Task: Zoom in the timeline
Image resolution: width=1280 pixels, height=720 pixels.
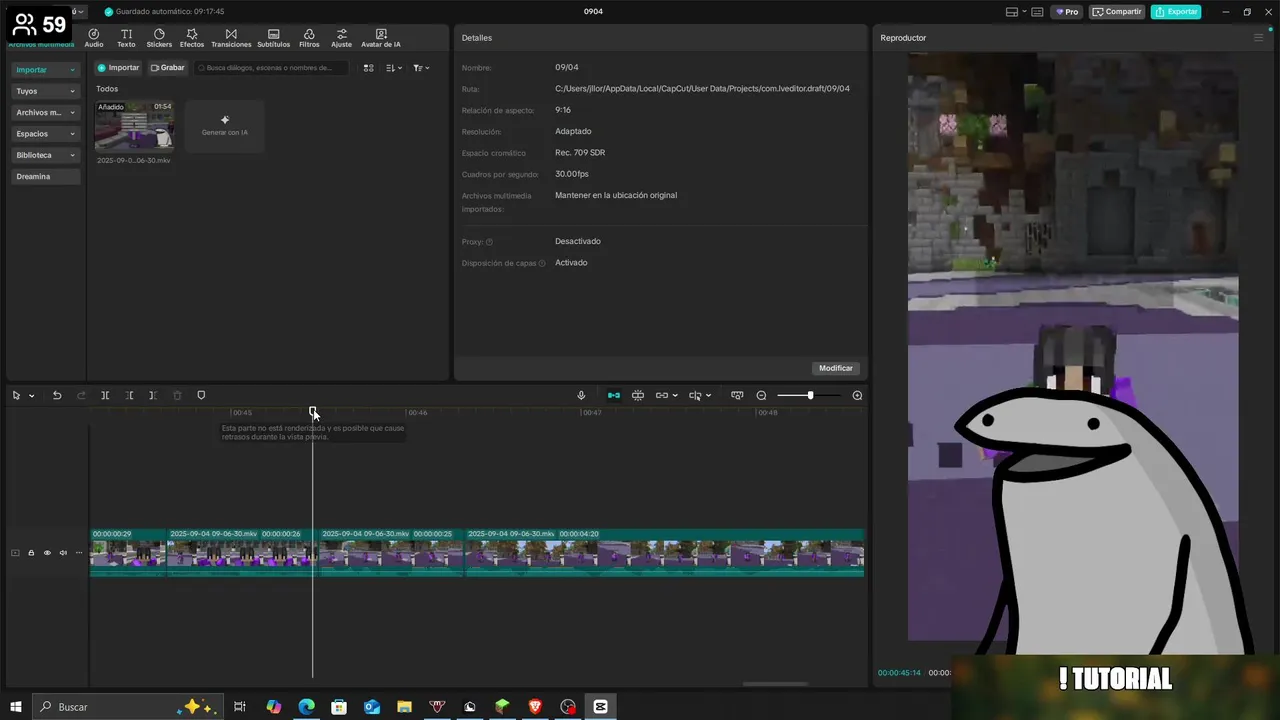Action: 857,396
